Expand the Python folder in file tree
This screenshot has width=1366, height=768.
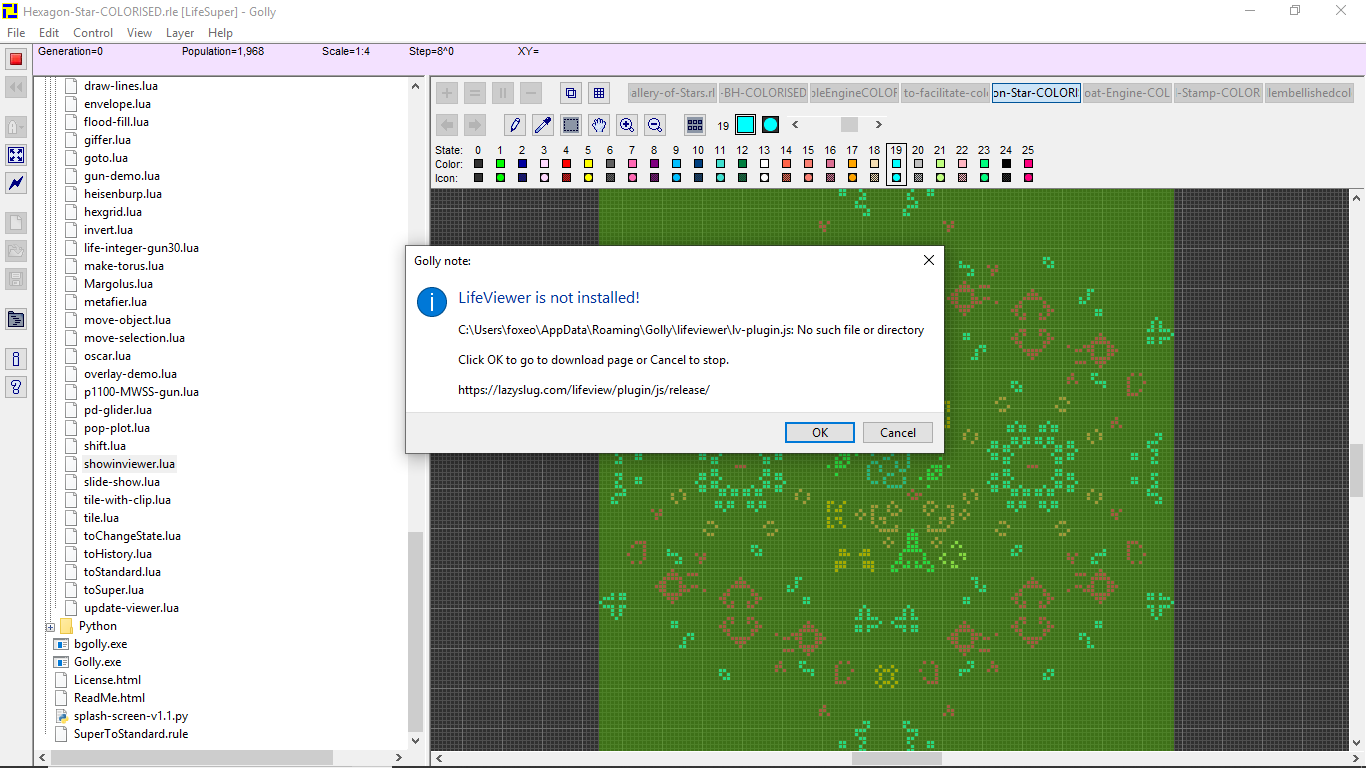pyautogui.click(x=50, y=627)
